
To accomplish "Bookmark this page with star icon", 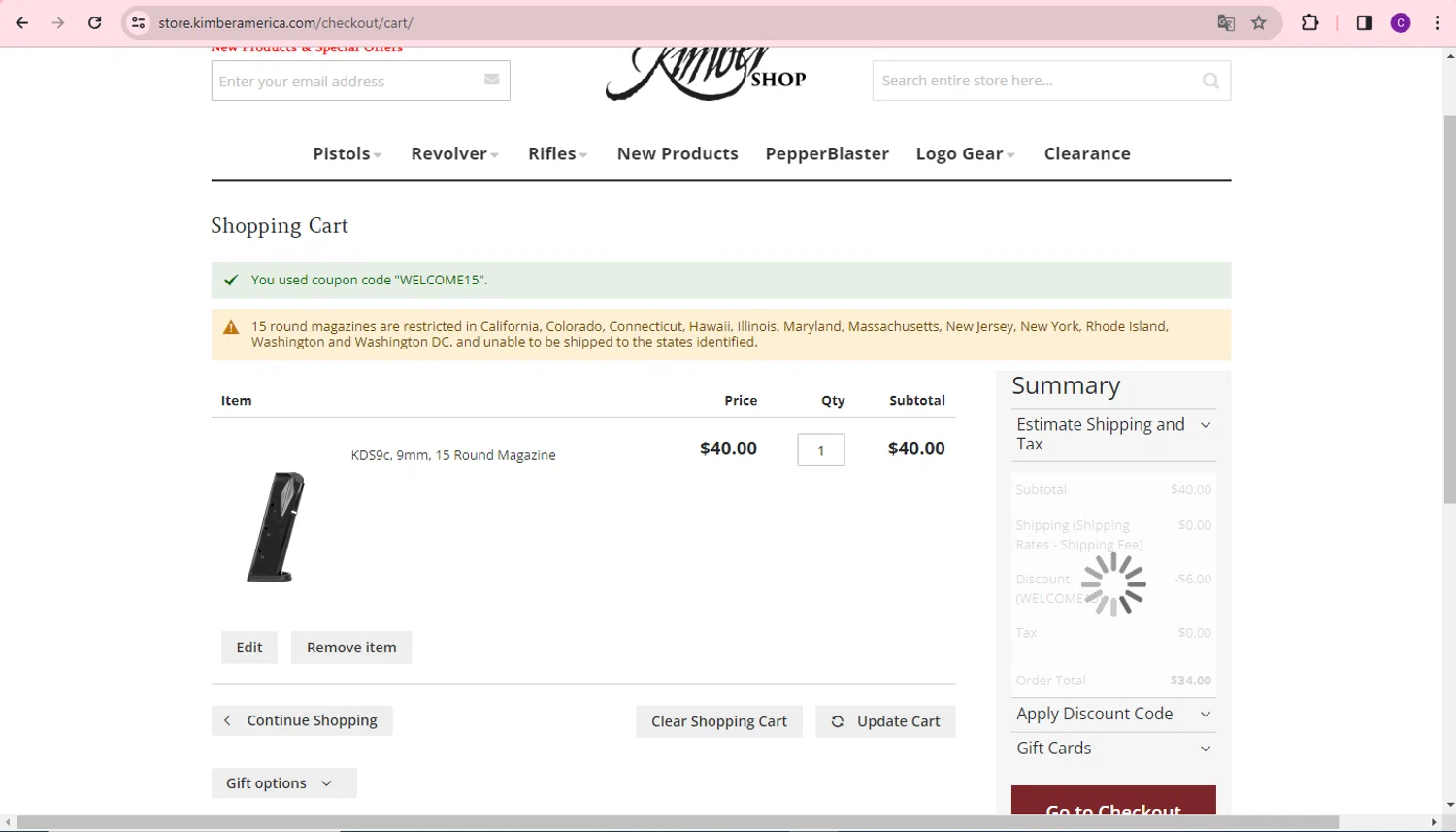I will (x=1259, y=22).
